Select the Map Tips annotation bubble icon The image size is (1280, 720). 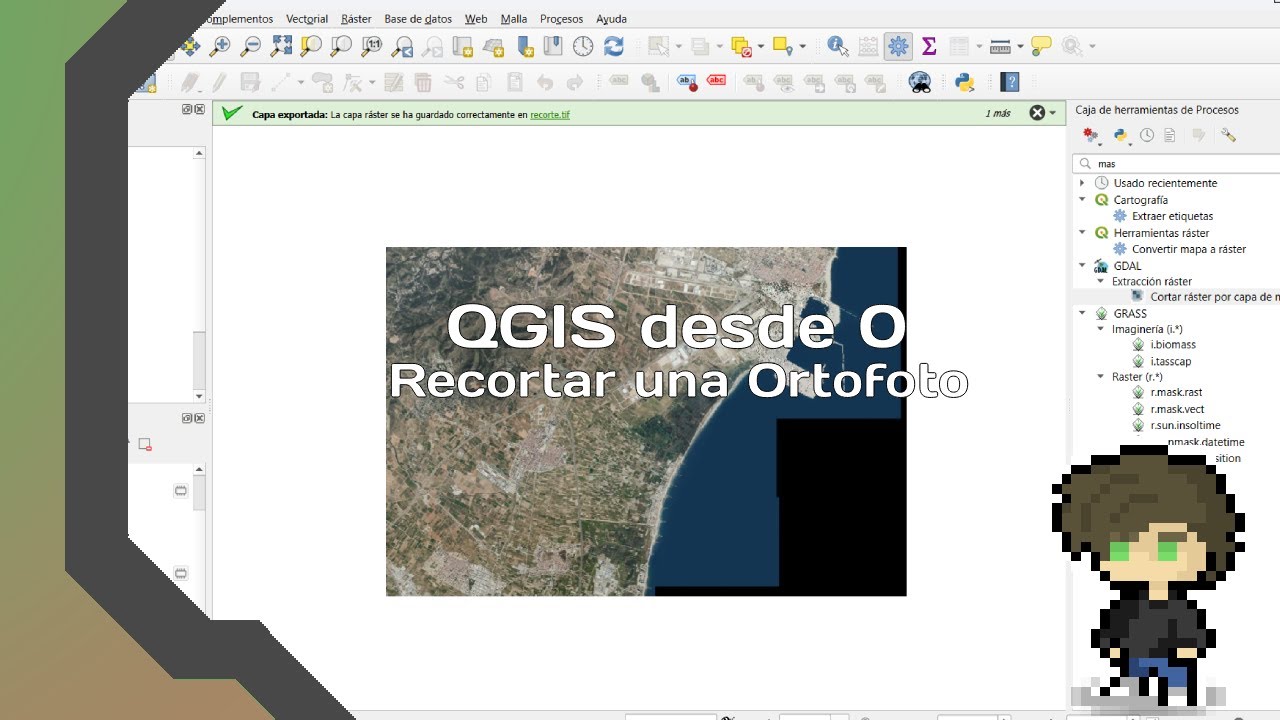(1041, 46)
